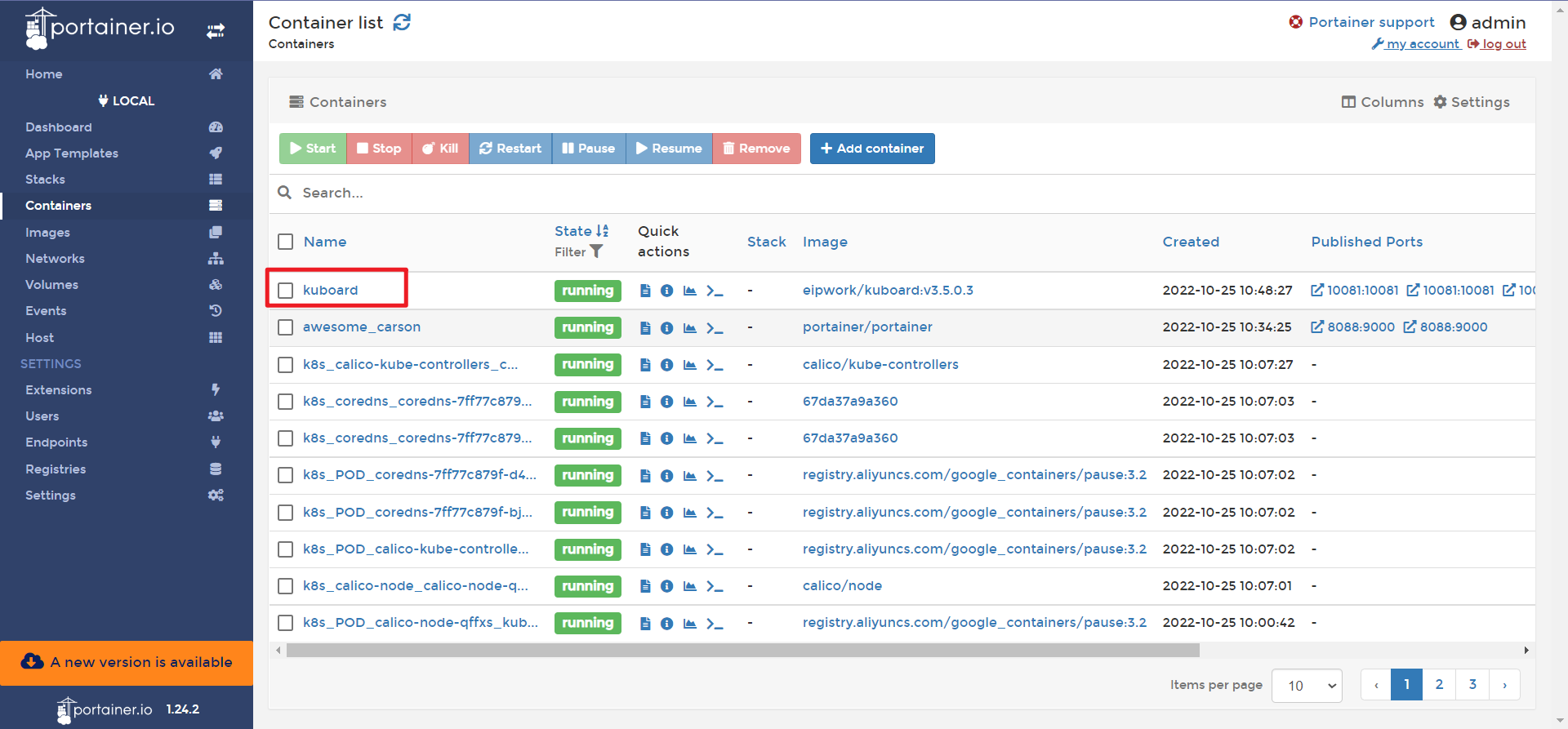Click the horizontal table scrollbar
1568x729 pixels.
pyautogui.click(x=742, y=651)
